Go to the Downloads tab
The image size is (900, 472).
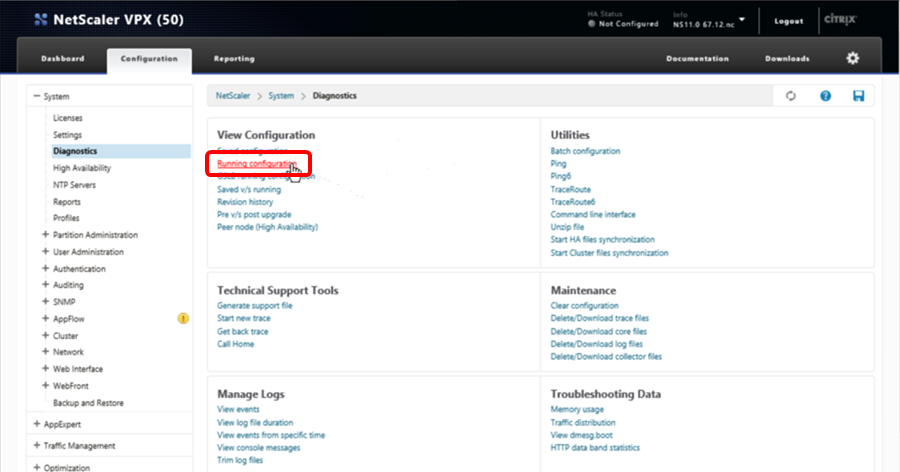[788, 59]
